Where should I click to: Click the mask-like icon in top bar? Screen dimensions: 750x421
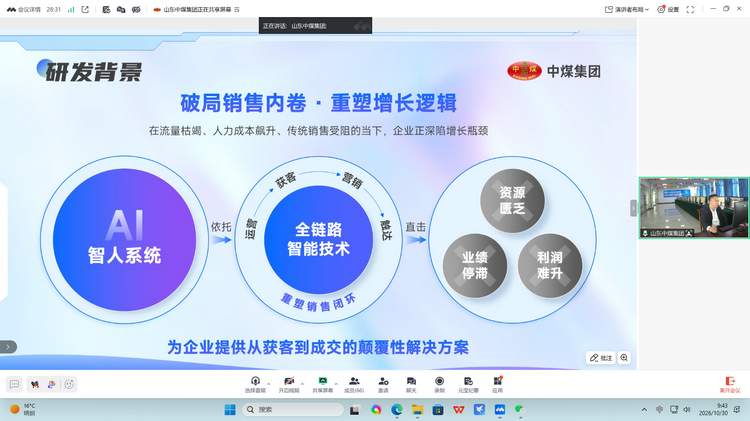tap(136, 10)
